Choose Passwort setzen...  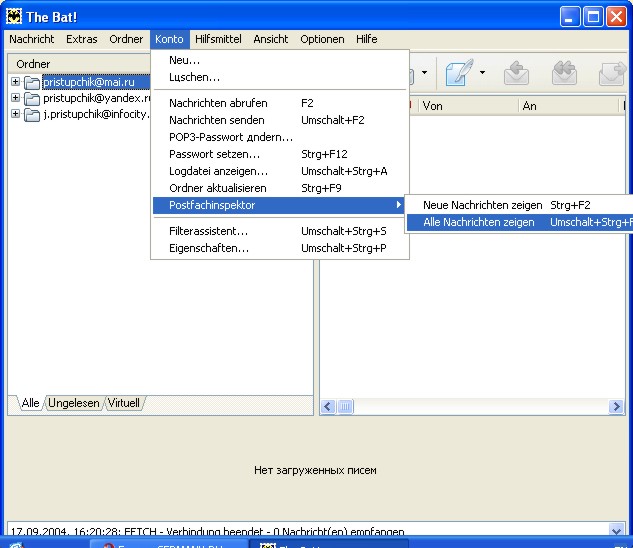click(x=280, y=154)
